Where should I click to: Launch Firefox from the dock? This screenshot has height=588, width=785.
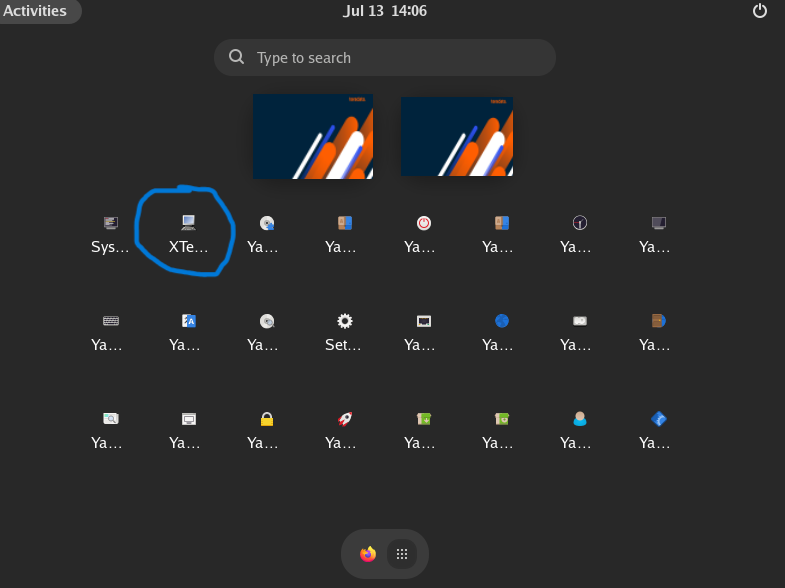click(x=368, y=554)
